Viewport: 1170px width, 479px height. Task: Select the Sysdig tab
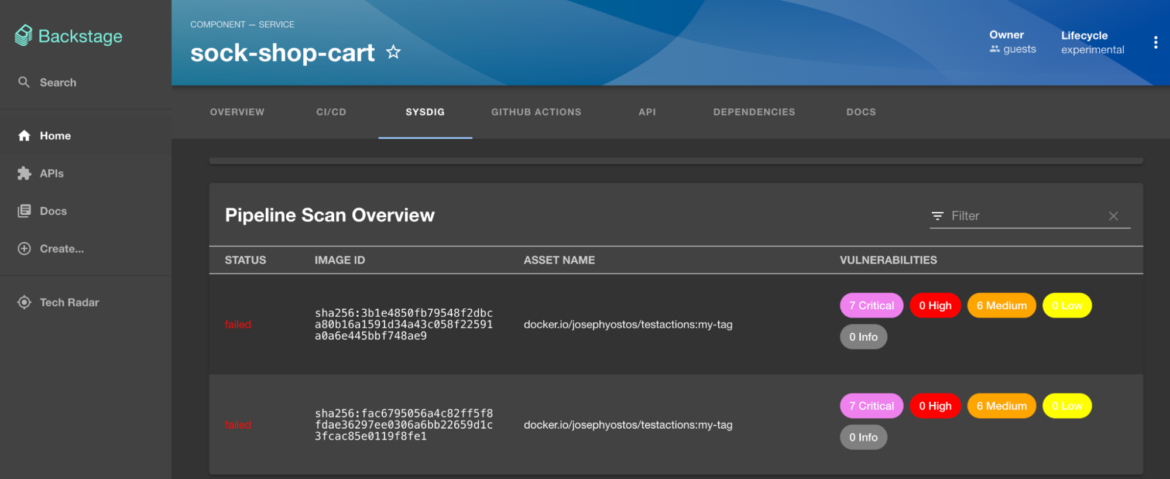(x=425, y=112)
